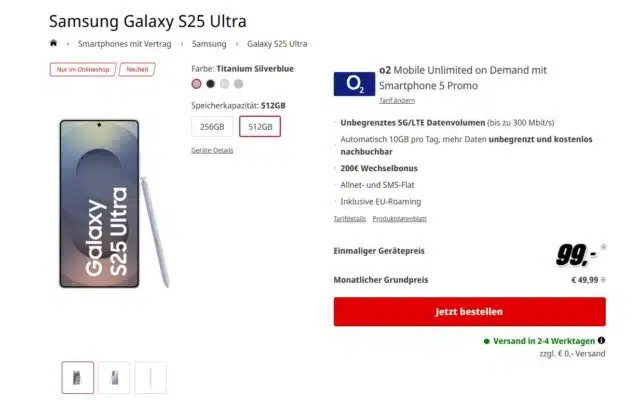Open Samsung breadcrumb link

coord(209,44)
